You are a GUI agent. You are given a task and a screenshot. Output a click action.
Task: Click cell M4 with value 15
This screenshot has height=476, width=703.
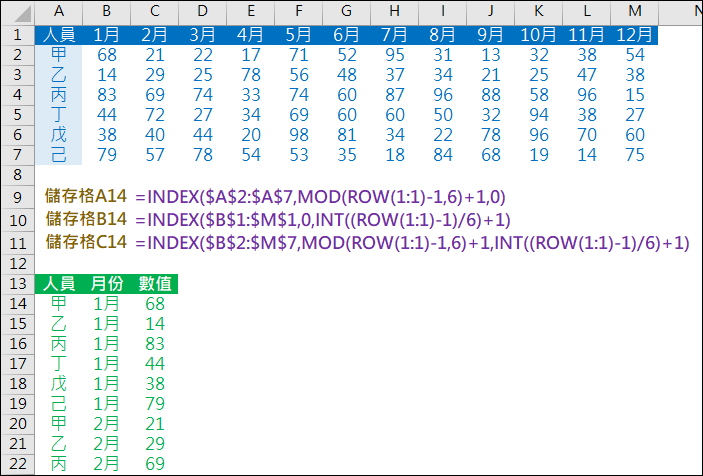point(634,95)
